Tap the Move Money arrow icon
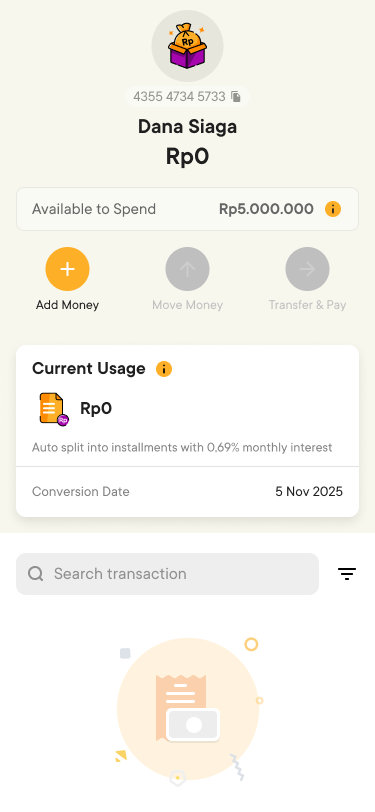This screenshot has height=812, width=375. pos(188,269)
